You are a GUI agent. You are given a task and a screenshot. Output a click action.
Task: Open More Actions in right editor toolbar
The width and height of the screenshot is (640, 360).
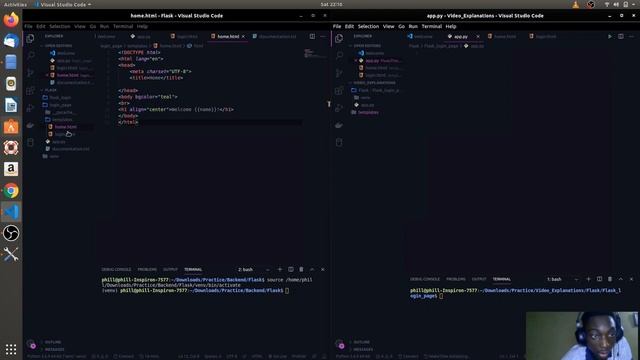[x=631, y=36]
